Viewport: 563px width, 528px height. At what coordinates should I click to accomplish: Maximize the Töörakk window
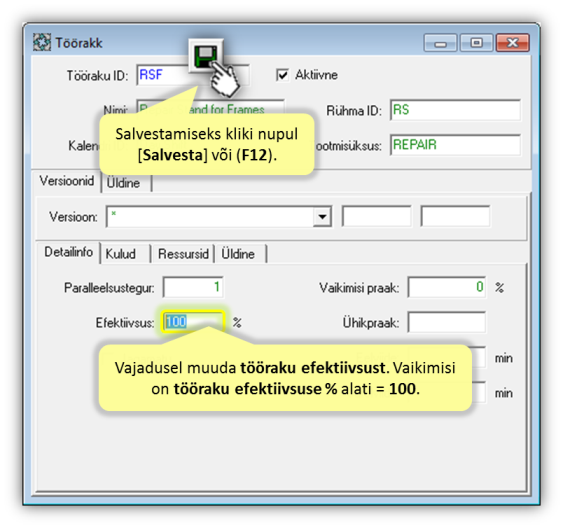click(476, 43)
